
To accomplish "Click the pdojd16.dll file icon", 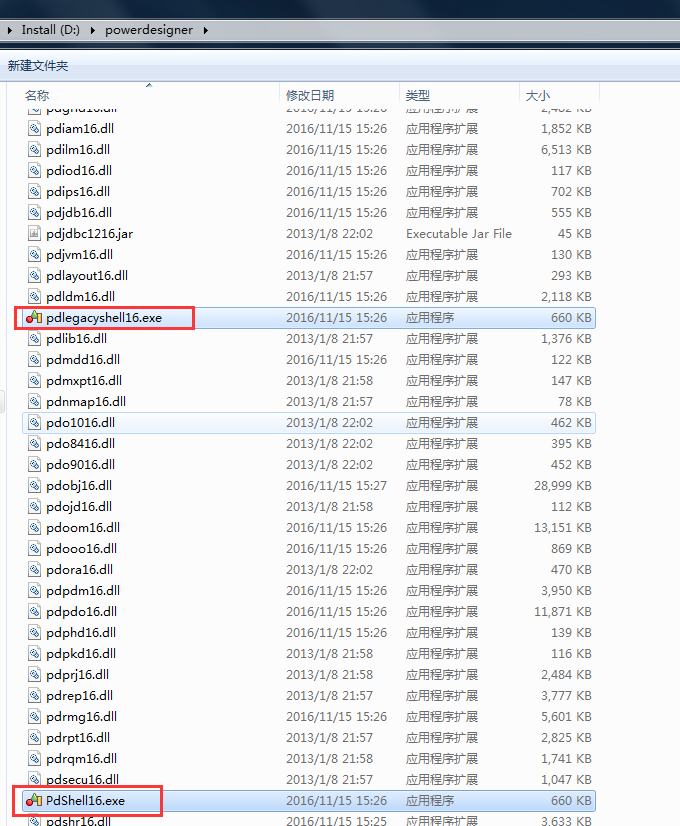I will coord(34,507).
